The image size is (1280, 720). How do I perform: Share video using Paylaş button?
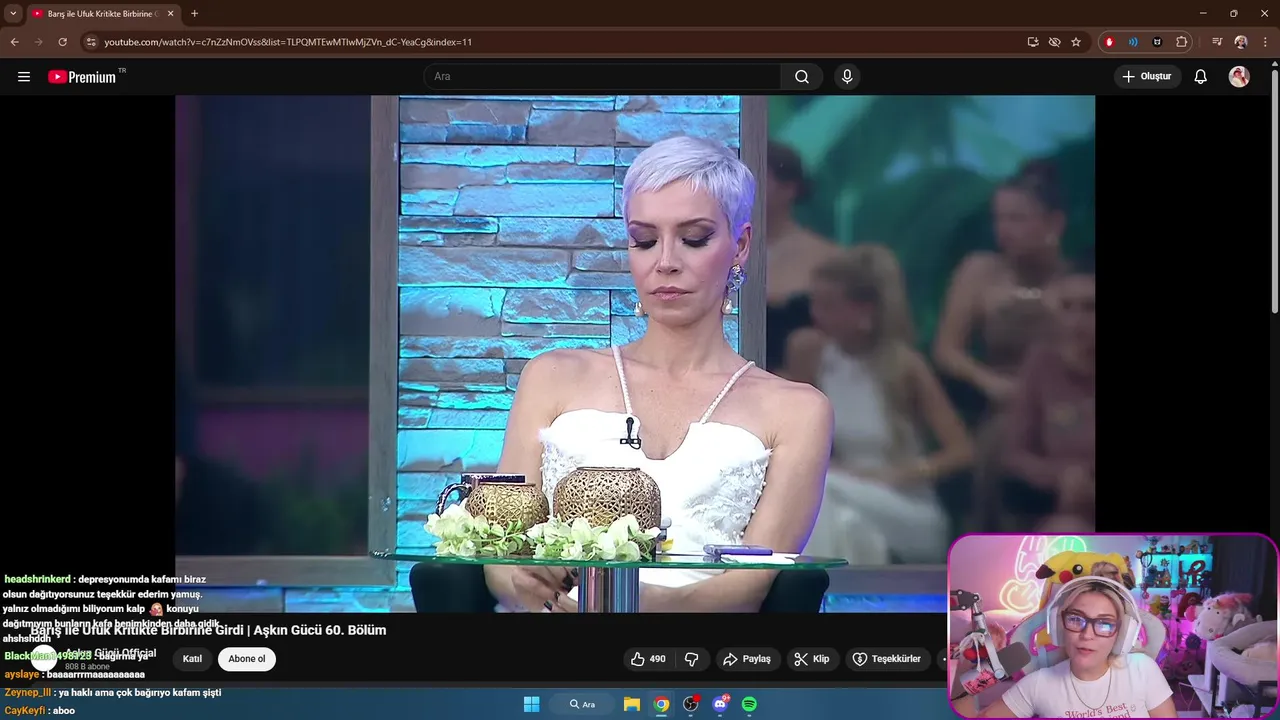pos(747,659)
